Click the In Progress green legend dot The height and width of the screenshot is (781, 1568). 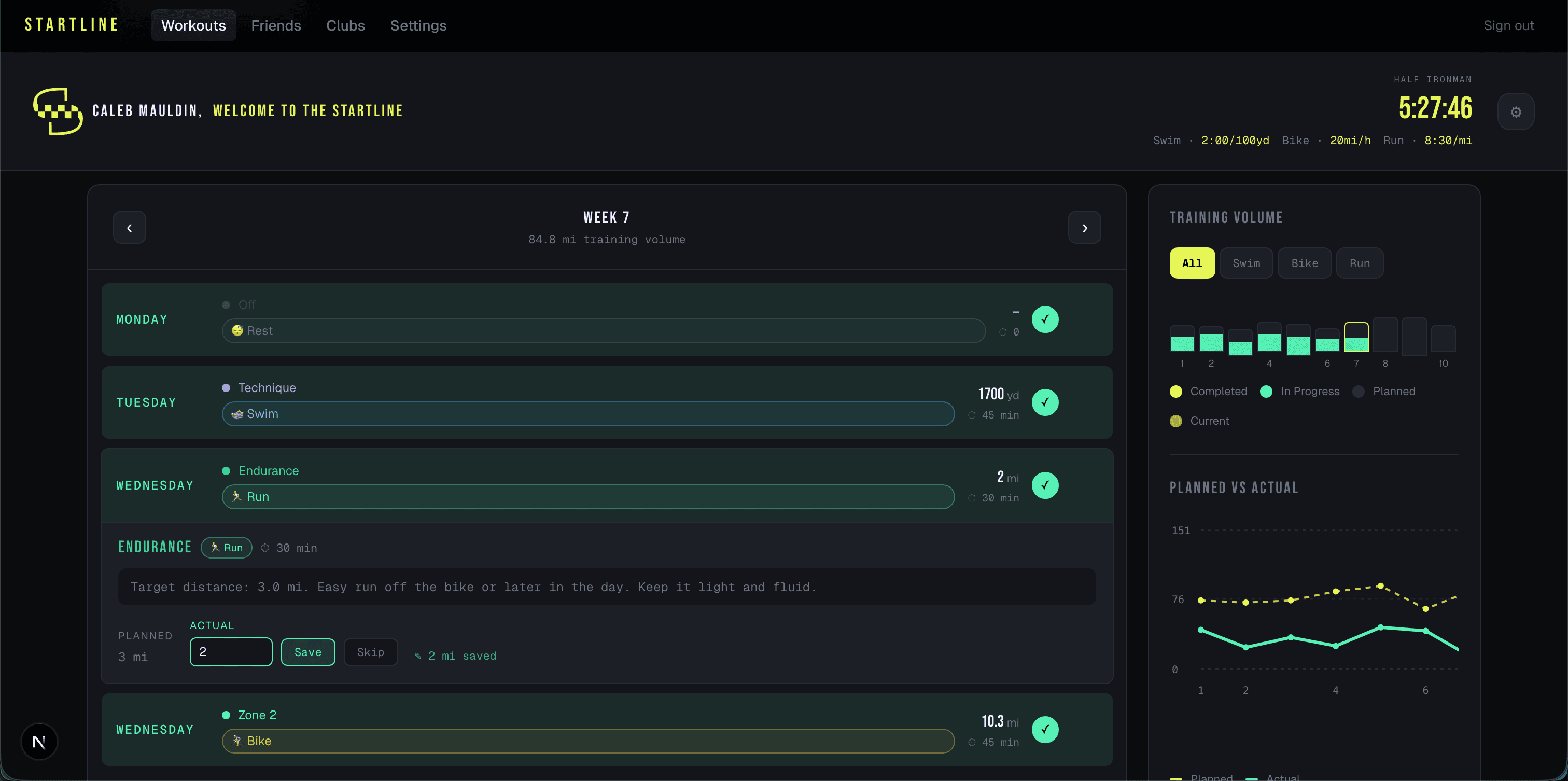(x=1266, y=392)
